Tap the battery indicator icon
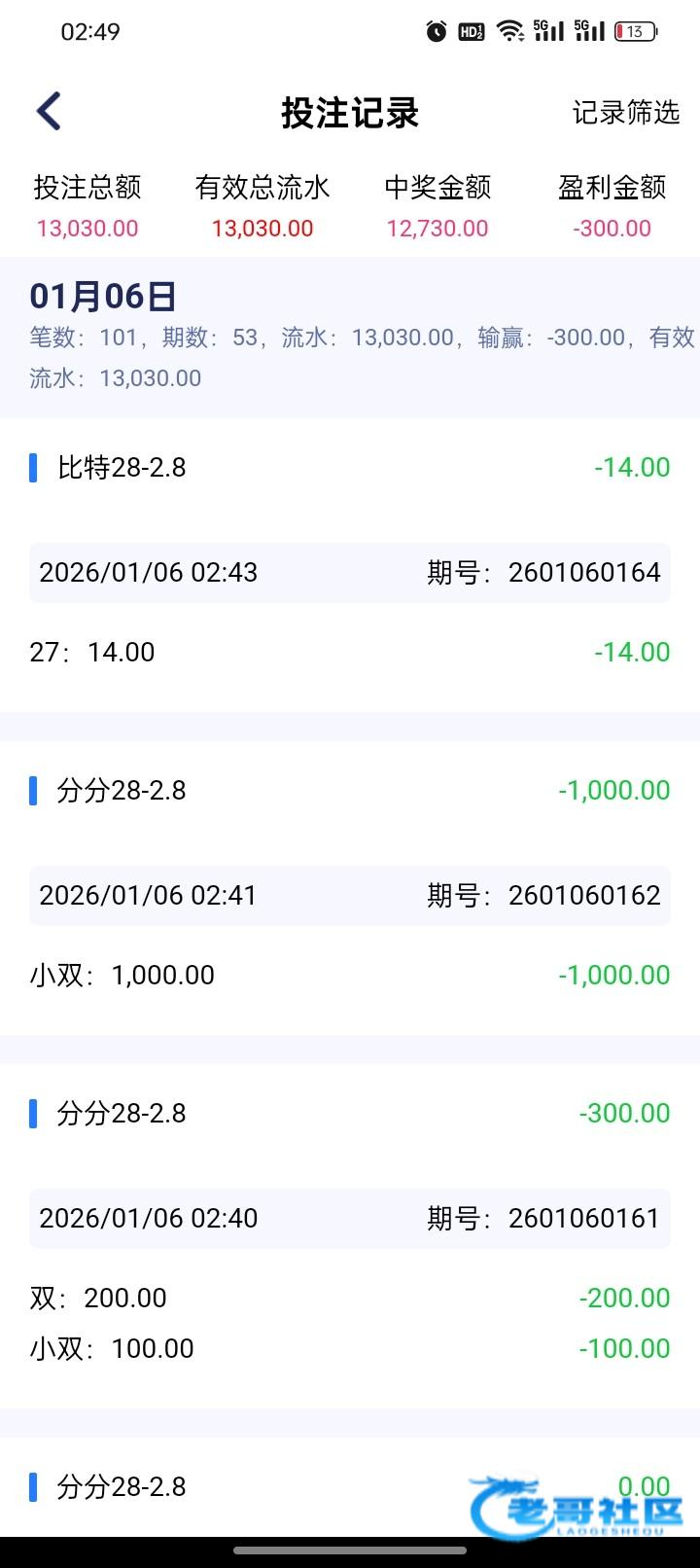 [636, 32]
